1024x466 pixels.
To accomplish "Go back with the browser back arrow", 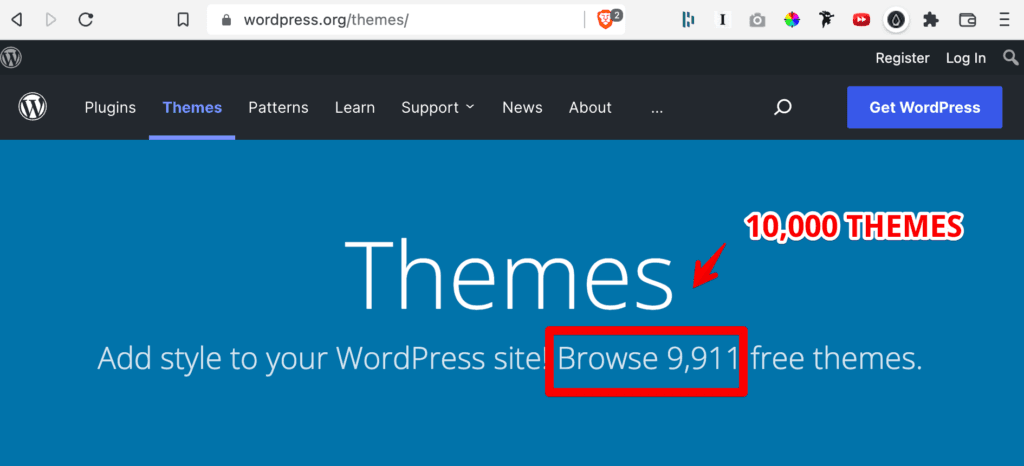I will pos(16,20).
